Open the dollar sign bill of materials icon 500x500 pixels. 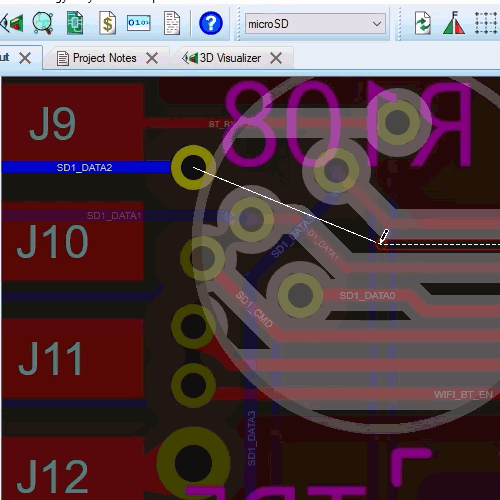click(107, 23)
